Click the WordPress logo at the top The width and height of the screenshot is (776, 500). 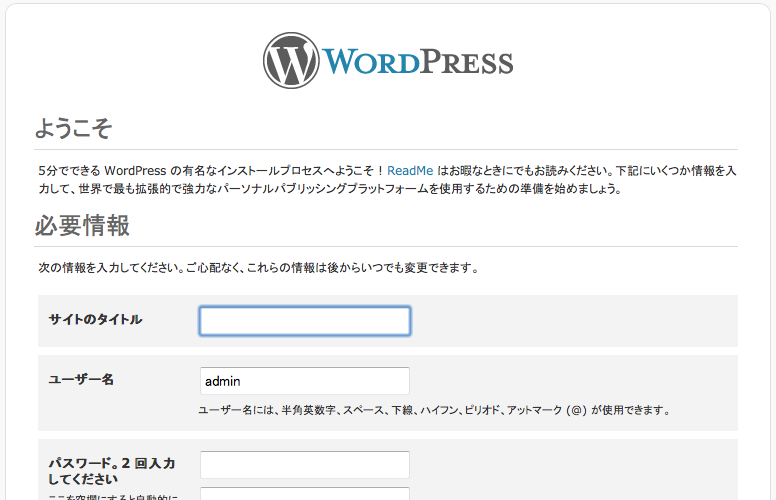pos(388,61)
